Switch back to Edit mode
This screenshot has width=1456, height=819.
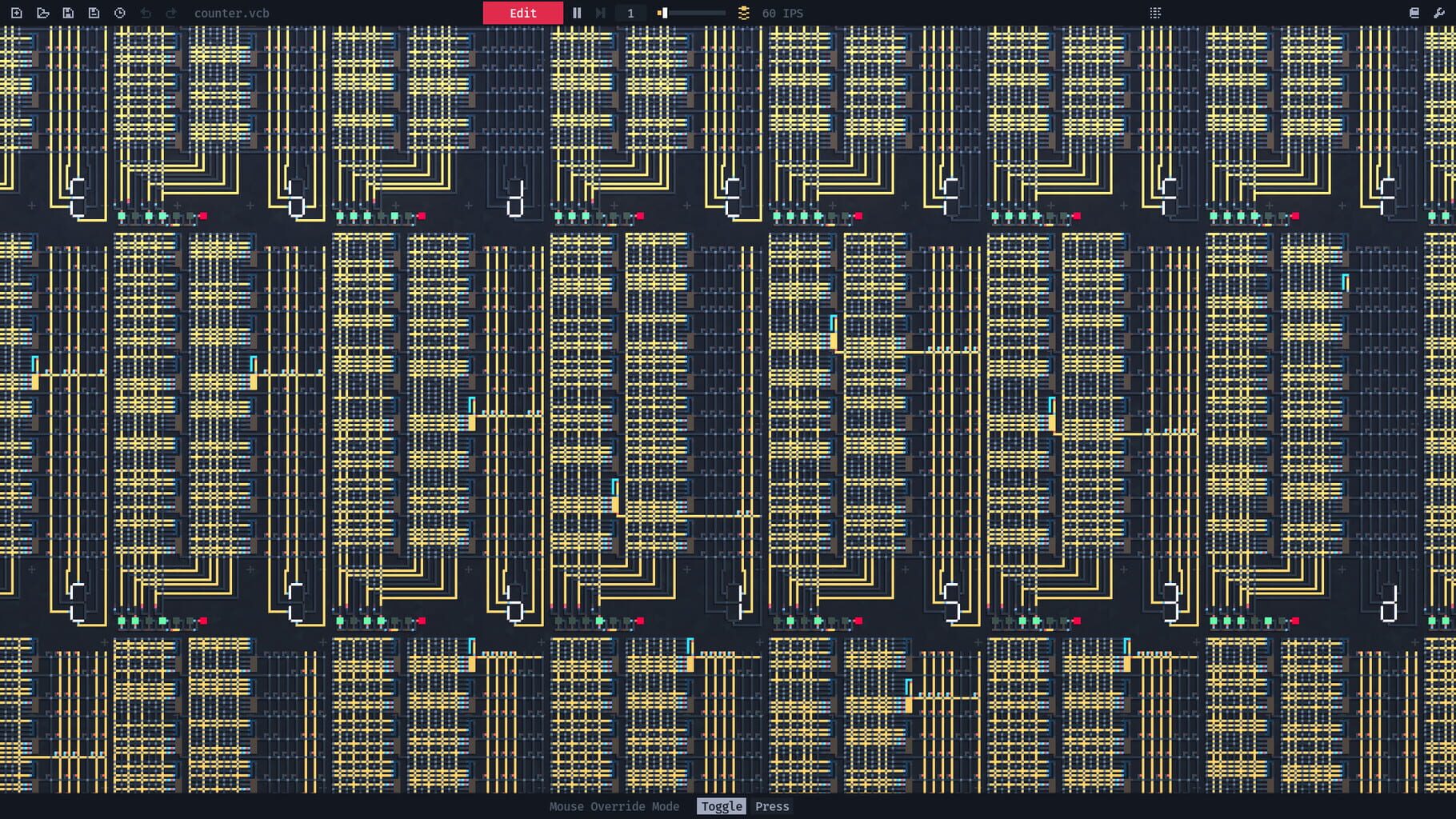[x=522, y=13]
